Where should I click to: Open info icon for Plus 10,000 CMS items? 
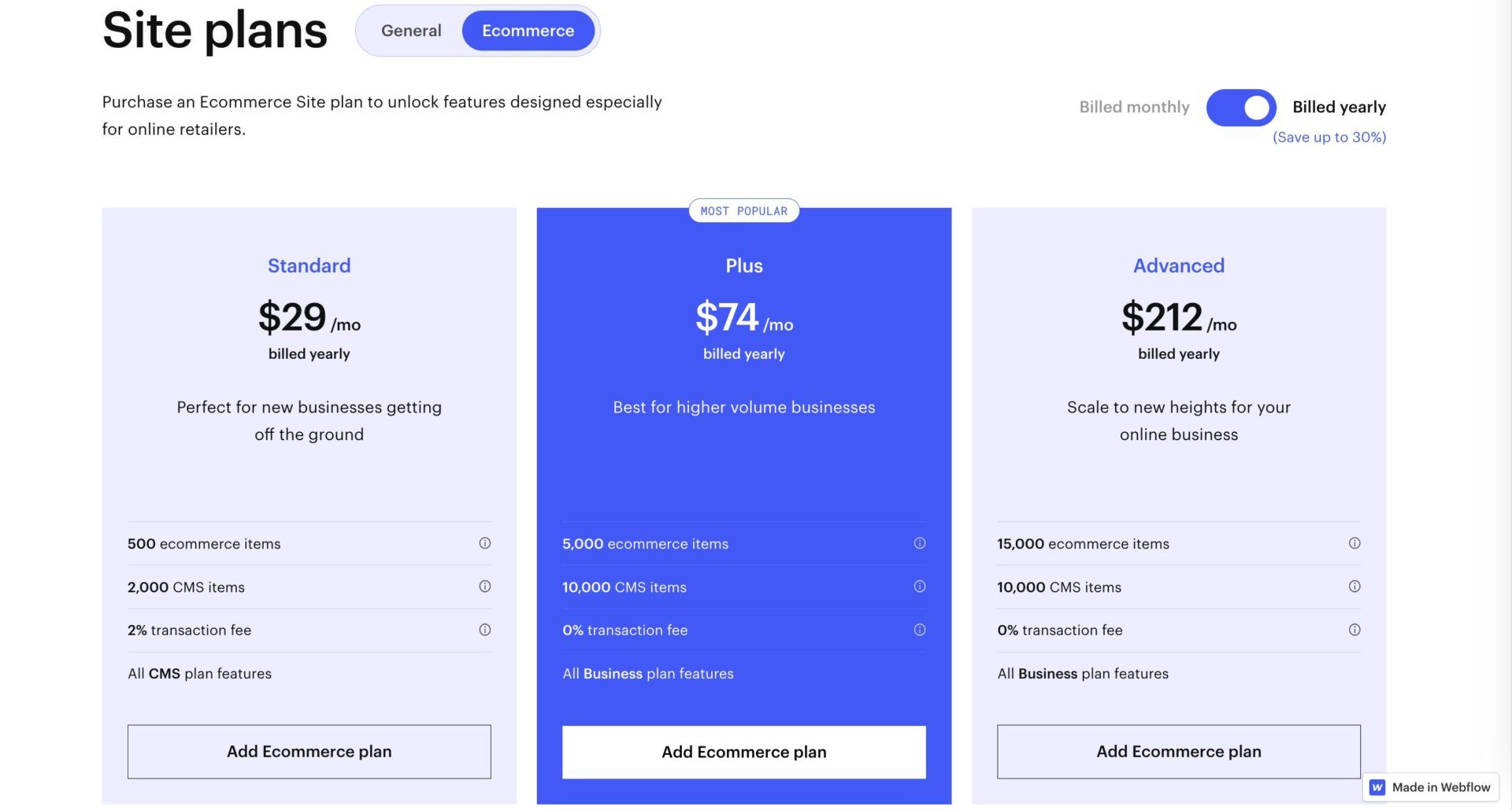tap(920, 586)
